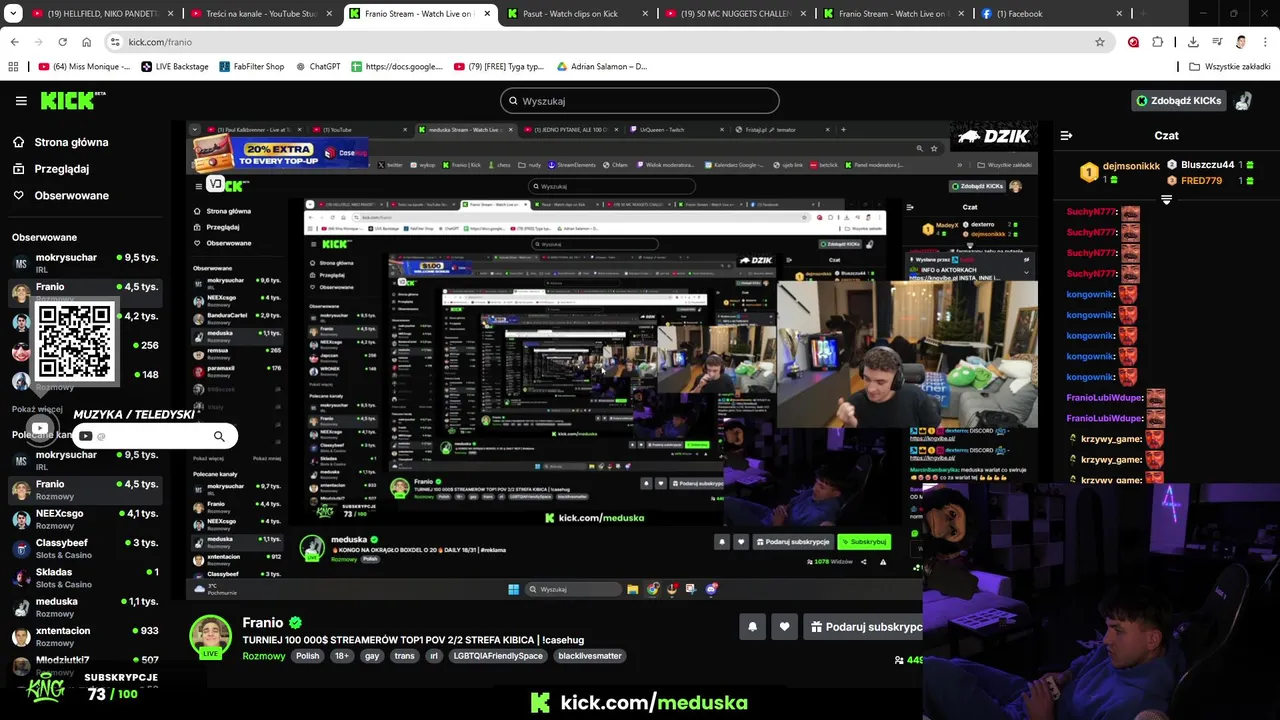Image resolution: width=1280 pixels, height=720 pixels.
Task: Click the KICK logo
Action: point(72,100)
